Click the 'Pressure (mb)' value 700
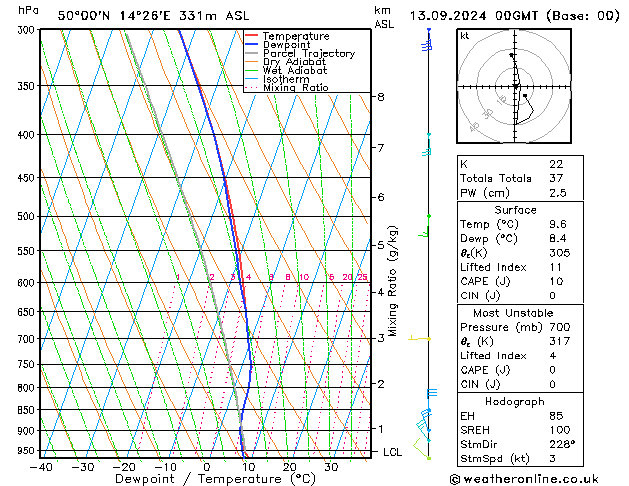This screenshot has height=486, width=629. [x=560, y=327]
